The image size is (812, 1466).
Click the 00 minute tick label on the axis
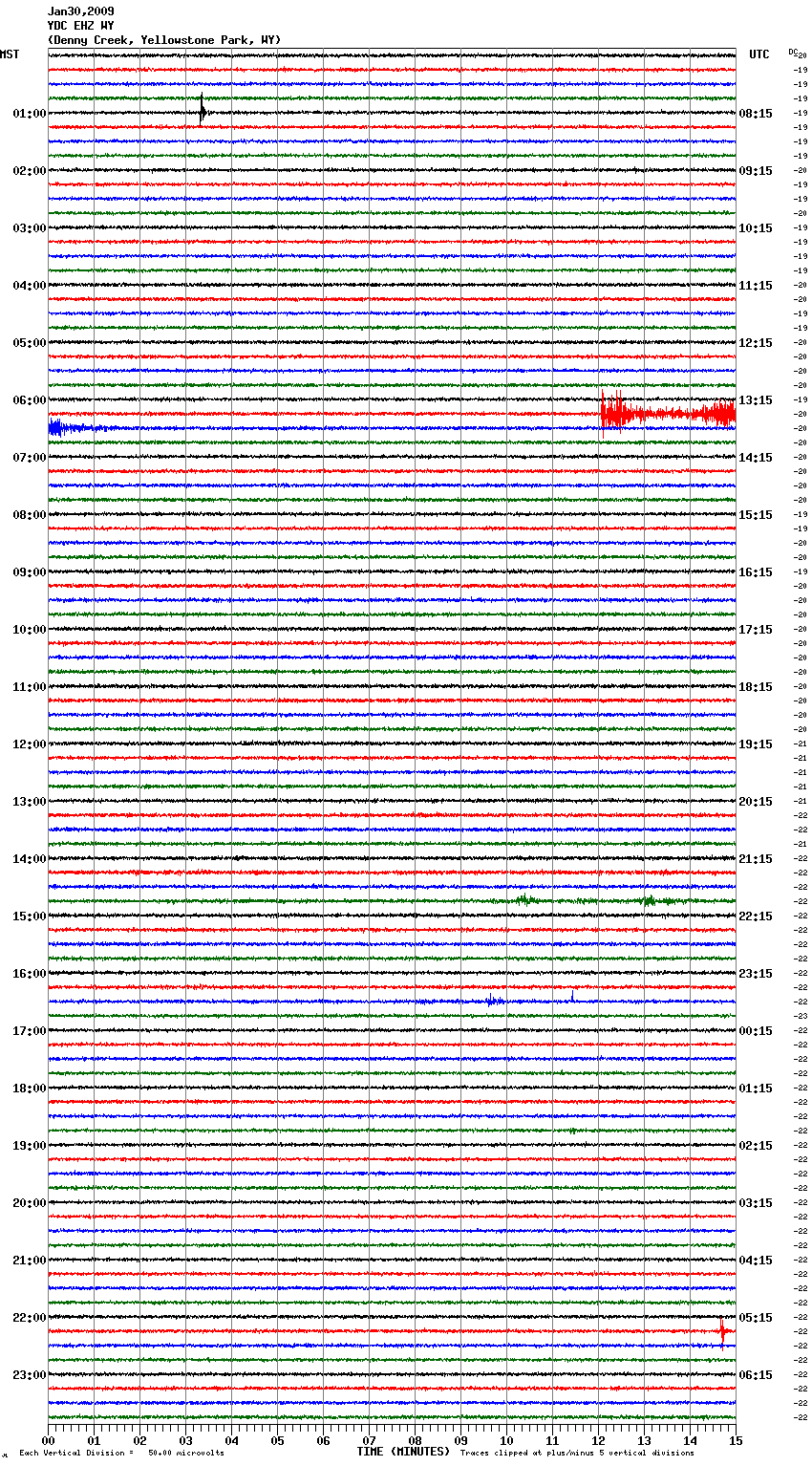tap(48, 1440)
